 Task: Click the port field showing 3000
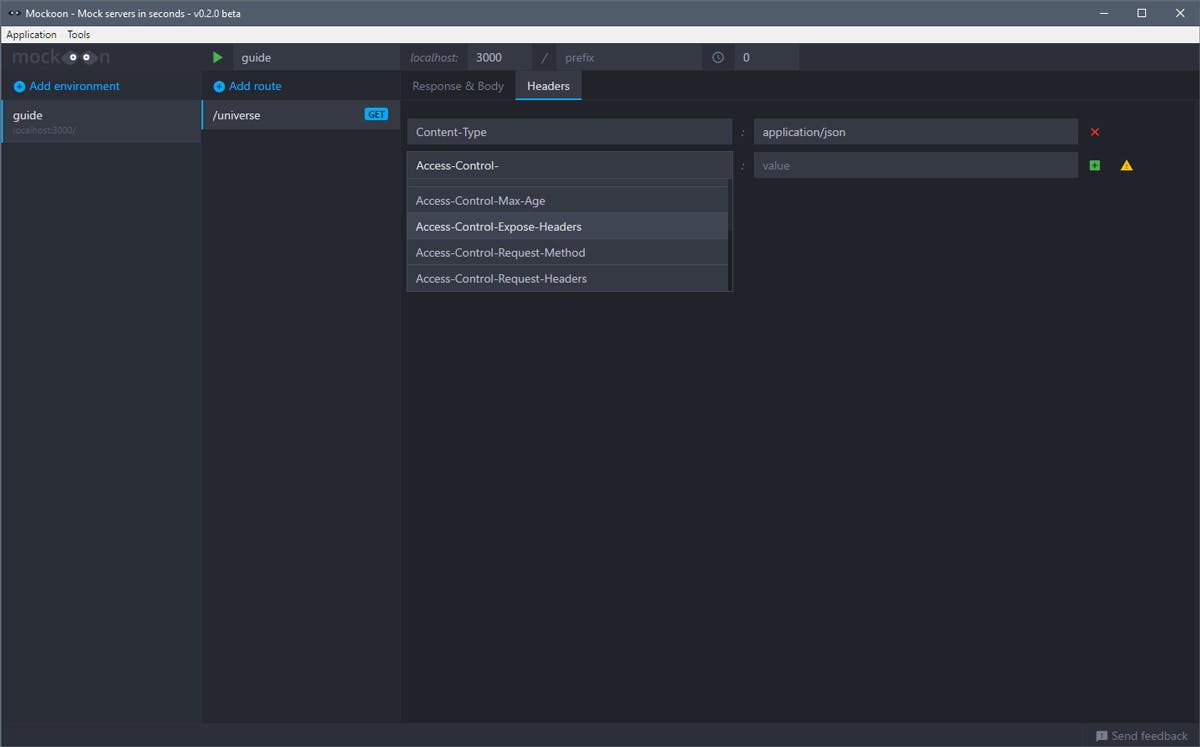point(499,58)
